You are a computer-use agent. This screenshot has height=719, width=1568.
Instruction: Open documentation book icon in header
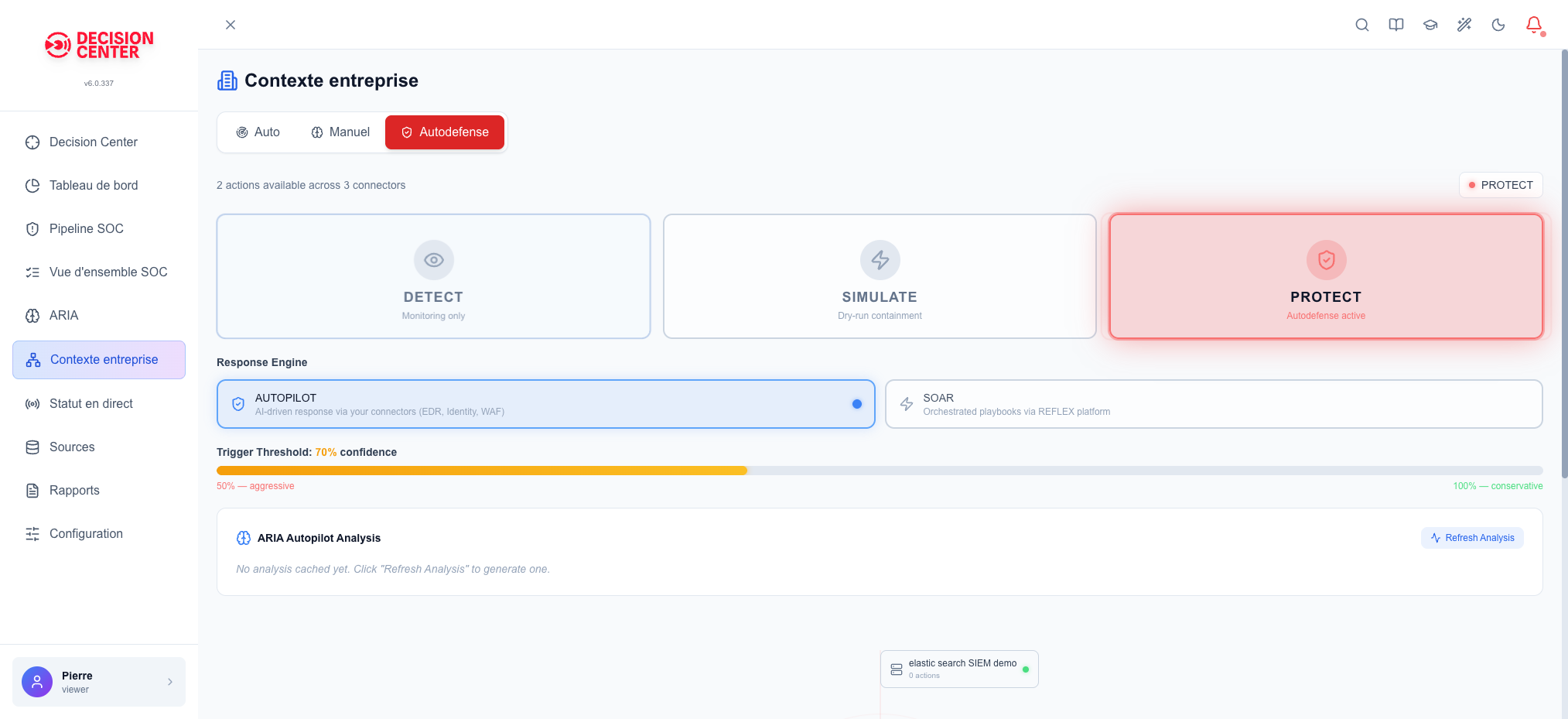pyautogui.click(x=1396, y=25)
